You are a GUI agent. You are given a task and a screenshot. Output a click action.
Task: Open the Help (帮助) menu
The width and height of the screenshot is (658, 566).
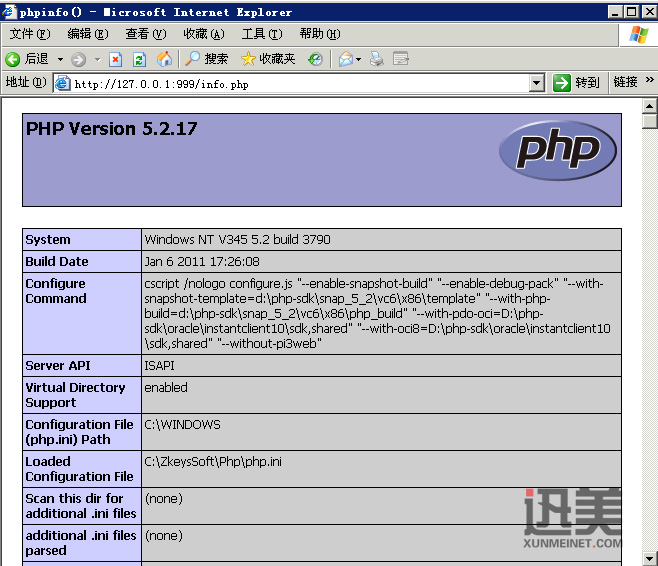tap(320, 34)
